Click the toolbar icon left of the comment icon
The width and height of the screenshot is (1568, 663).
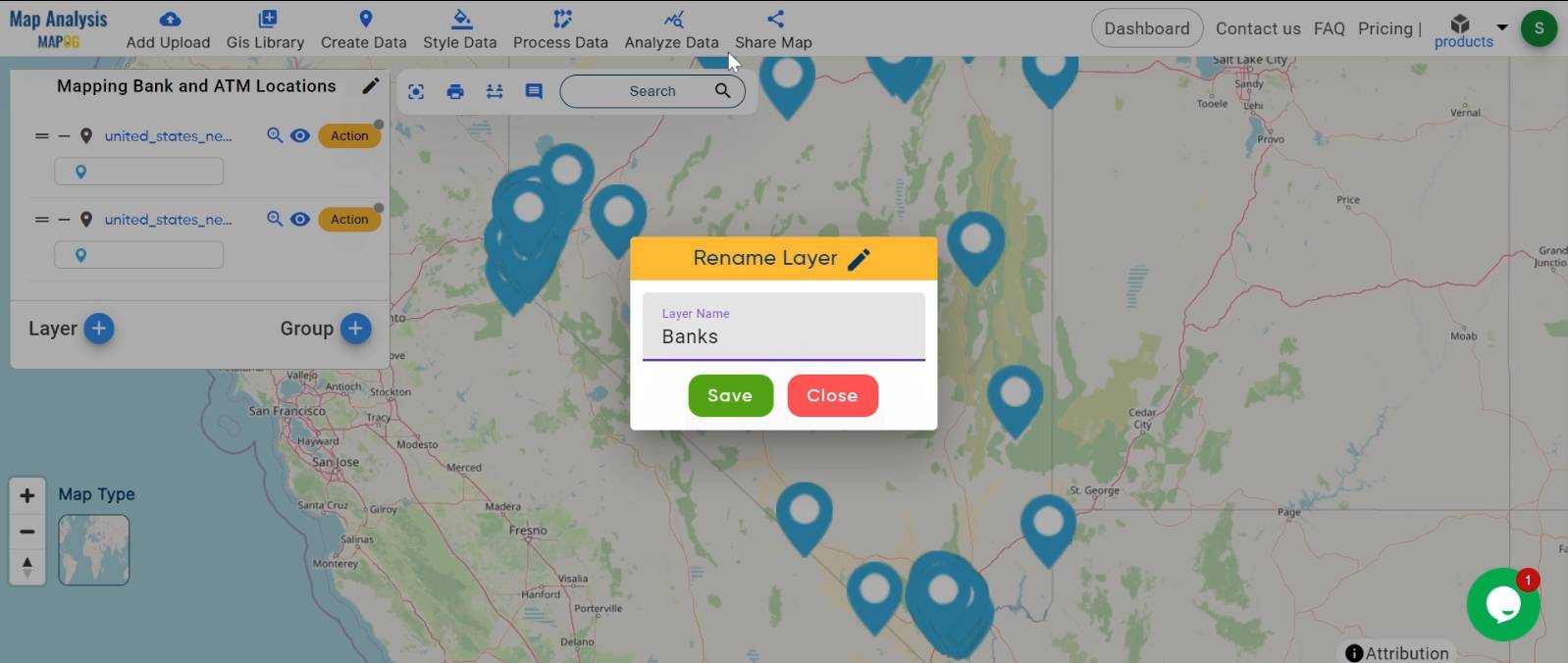point(495,91)
